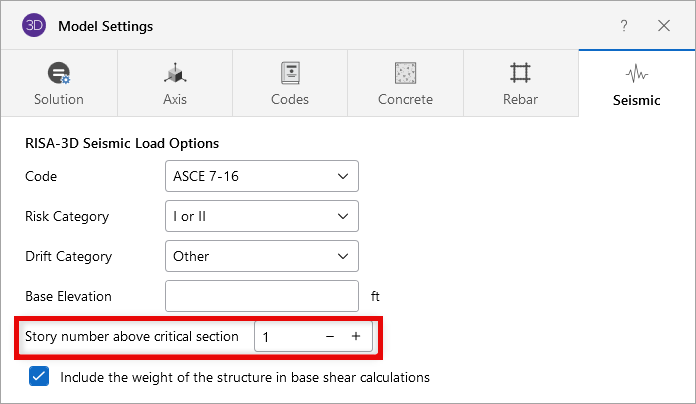The width and height of the screenshot is (696, 404).
Task: Click the 3D app logo icon
Action: tap(34, 25)
